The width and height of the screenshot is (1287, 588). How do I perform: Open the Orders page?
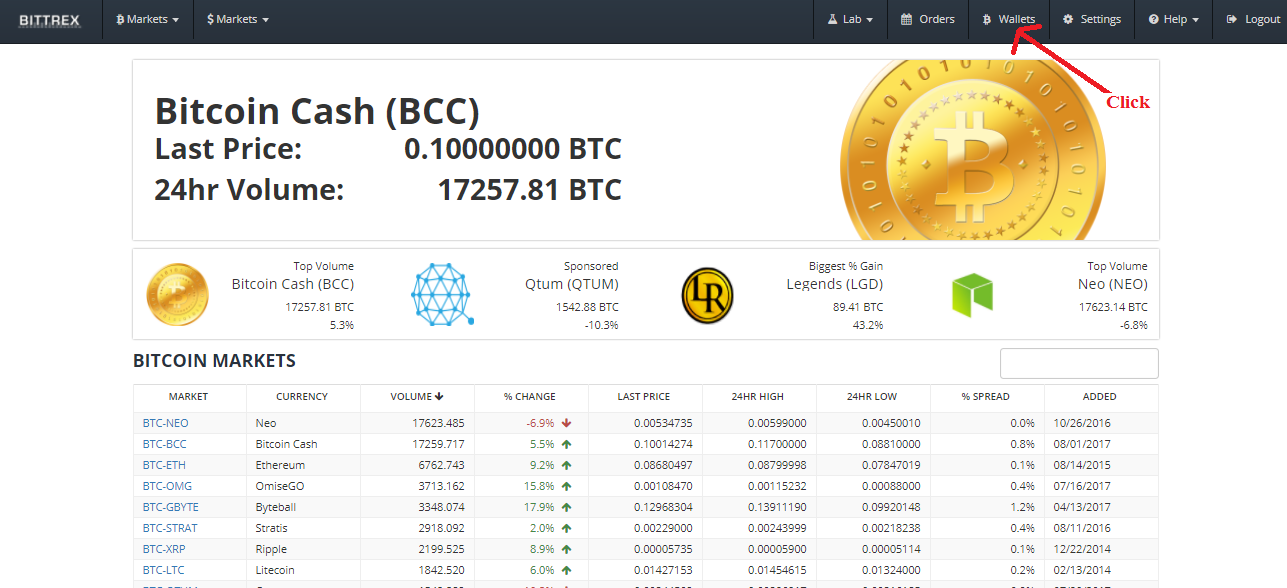(928, 20)
